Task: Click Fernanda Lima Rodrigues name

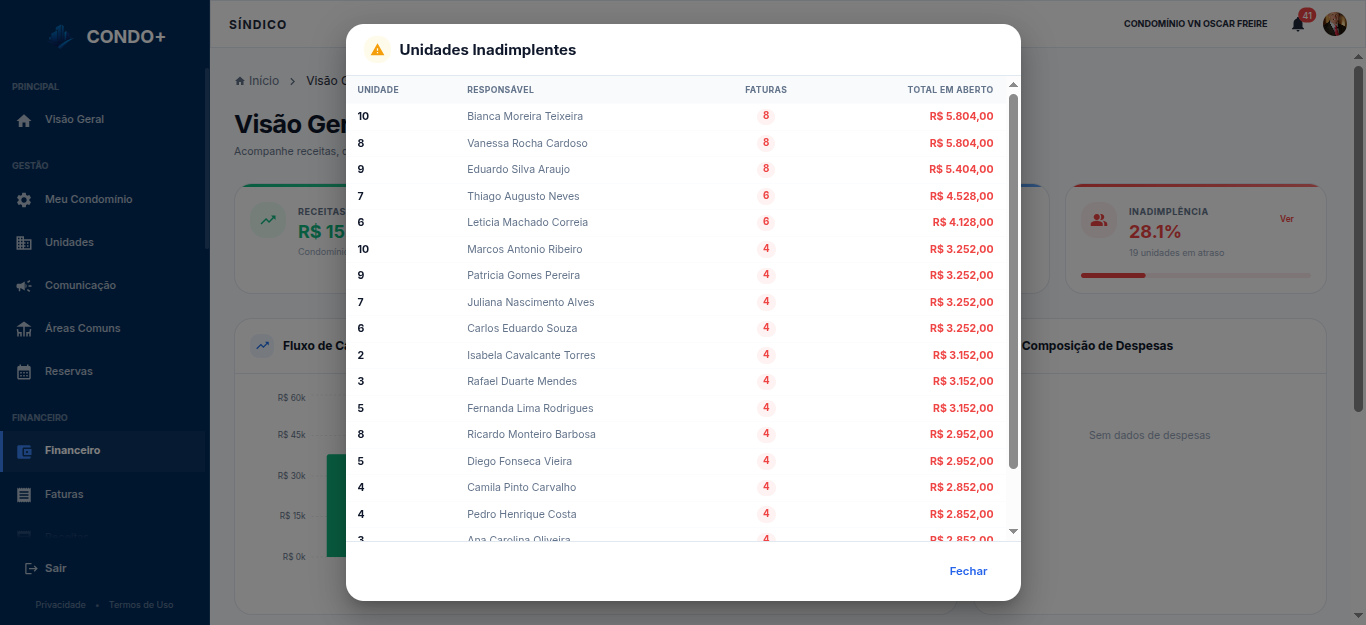Action: [x=530, y=409]
